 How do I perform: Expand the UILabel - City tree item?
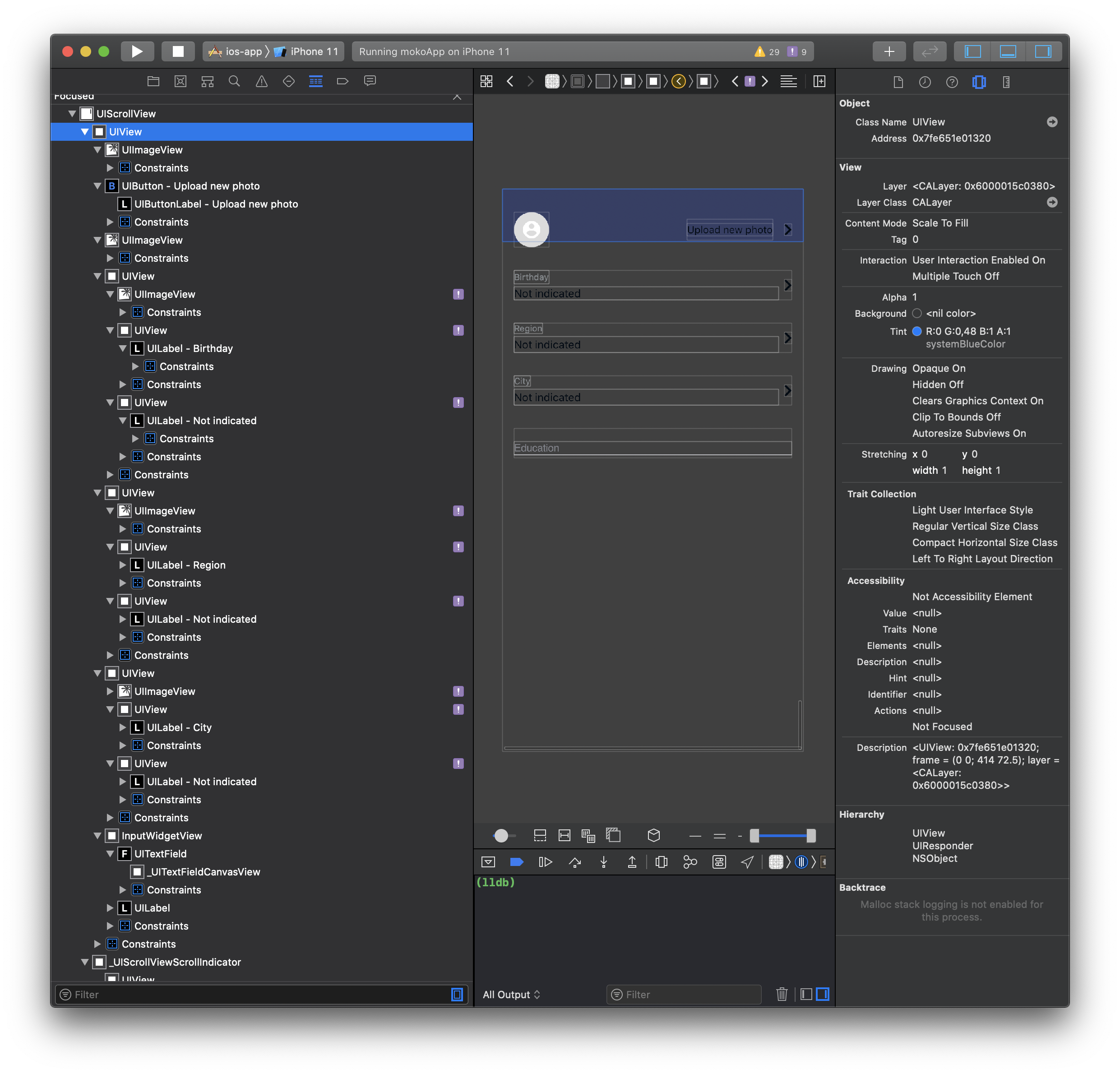(x=122, y=727)
